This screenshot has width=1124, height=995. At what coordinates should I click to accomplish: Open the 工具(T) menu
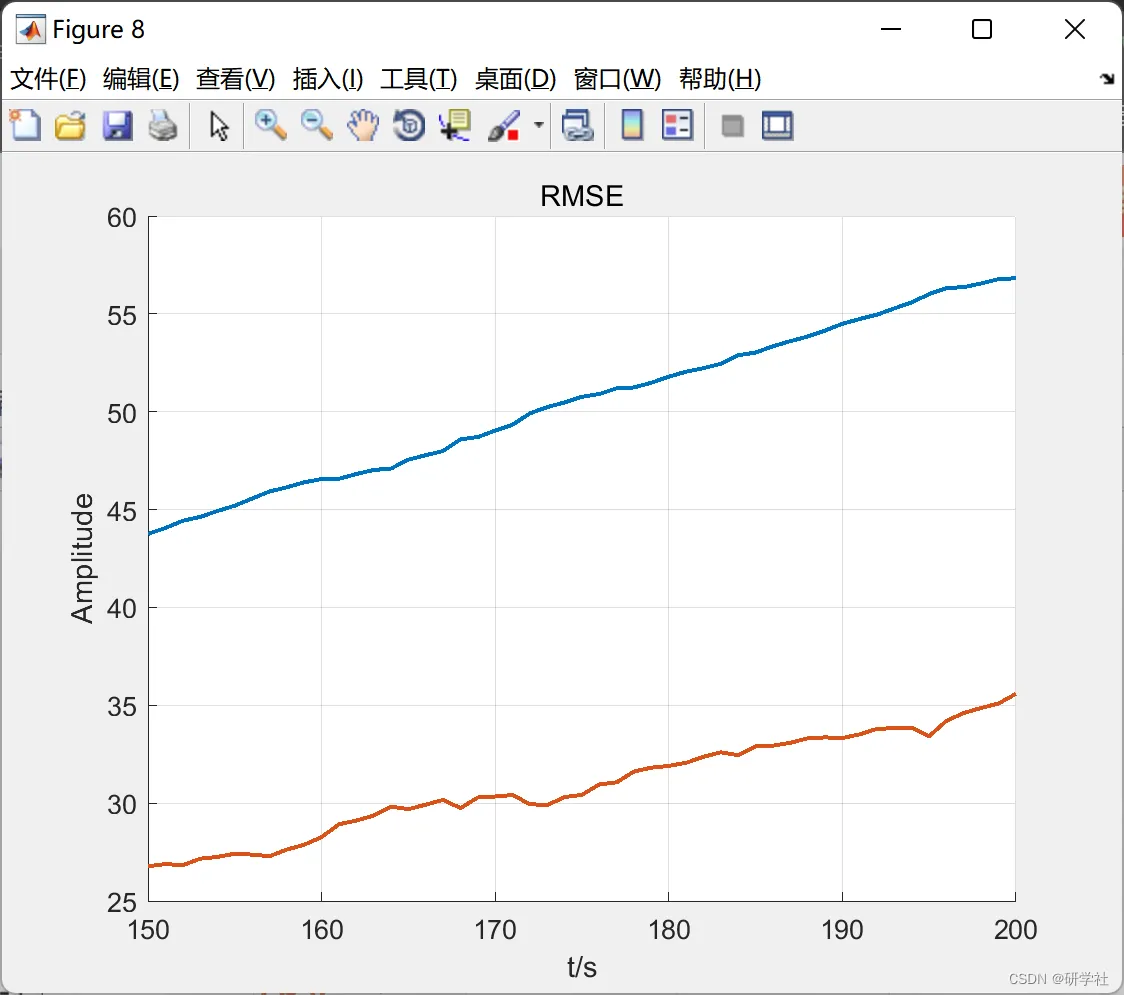pos(419,79)
